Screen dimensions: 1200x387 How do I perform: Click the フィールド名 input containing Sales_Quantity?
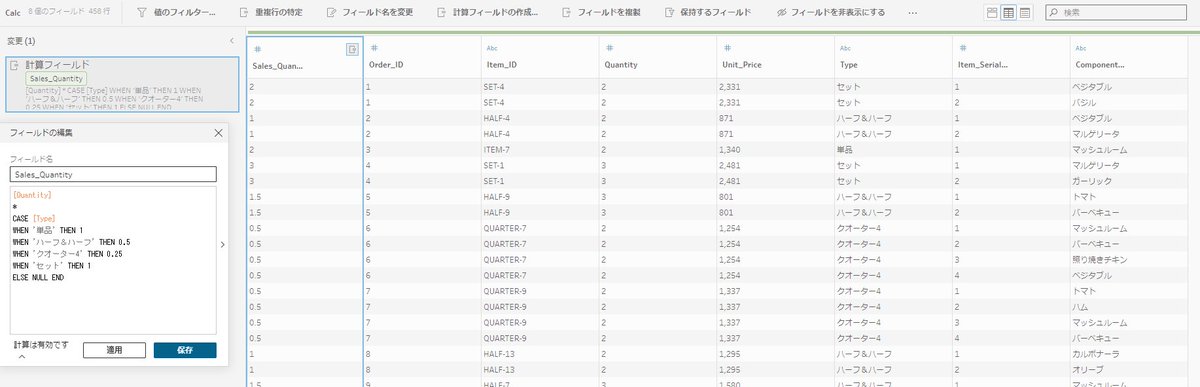(x=113, y=174)
